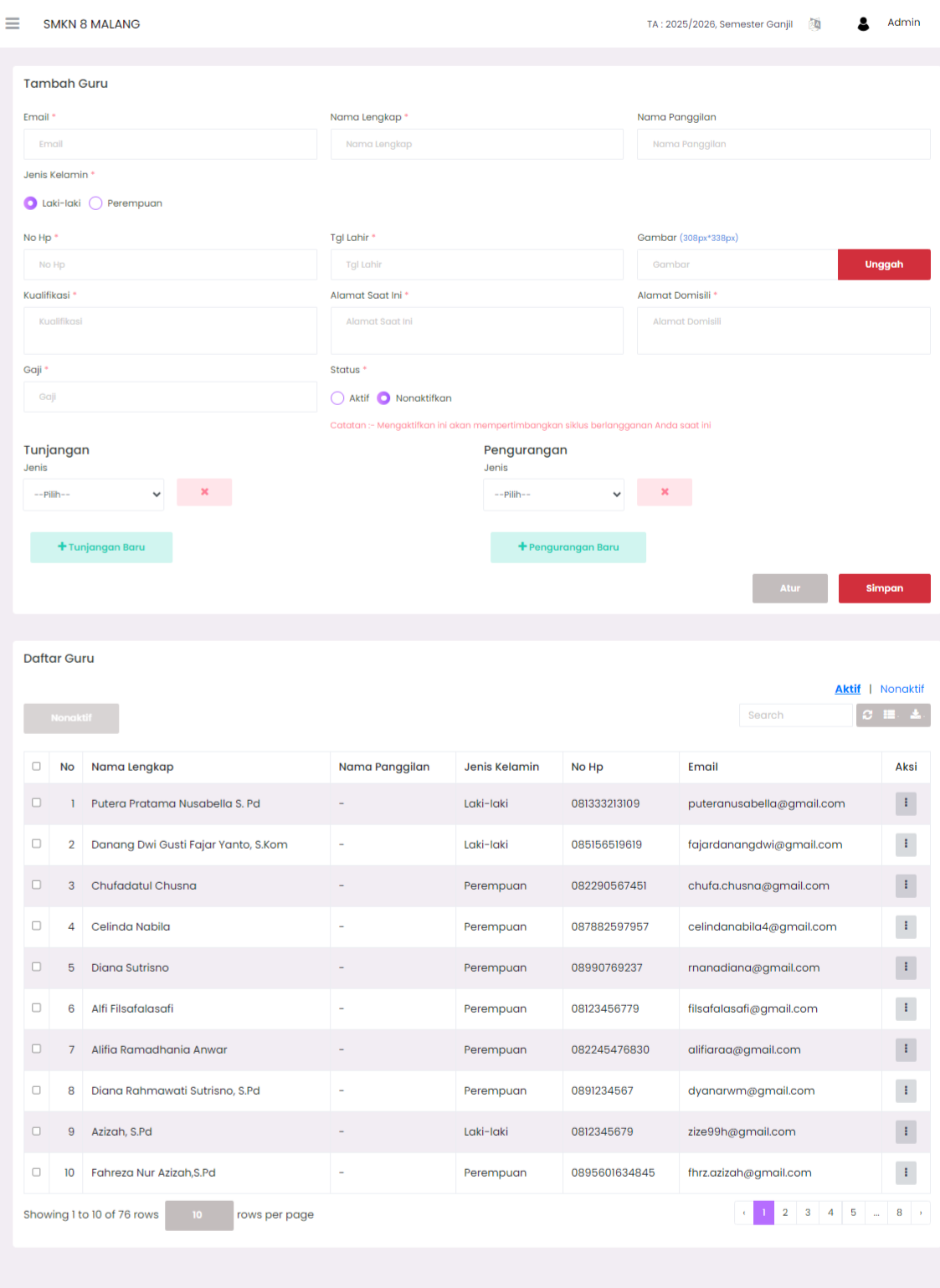Check the select-all header checkbox
This screenshot has height=1288, width=940.
click(x=36, y=766)
